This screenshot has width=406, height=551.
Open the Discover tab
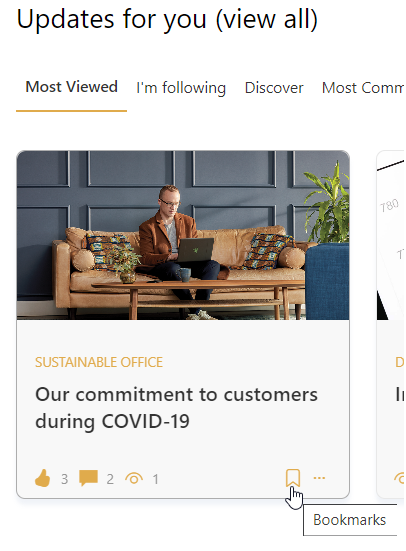pyautogui.click(x=274, y=87)
